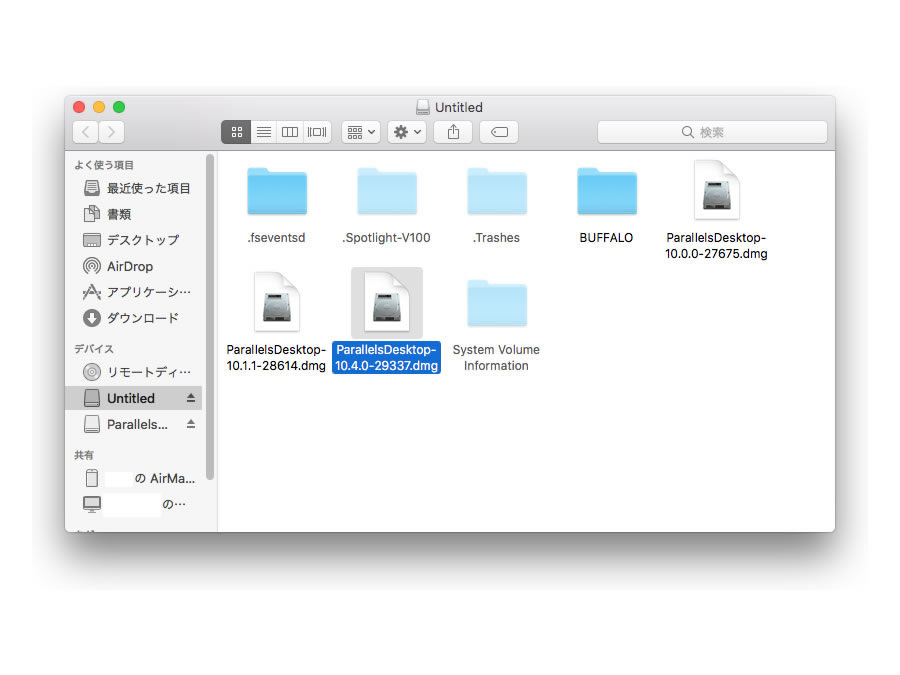Select the System Volume Information folder icon
Screen dimensions: 900x675
point(497,303)
